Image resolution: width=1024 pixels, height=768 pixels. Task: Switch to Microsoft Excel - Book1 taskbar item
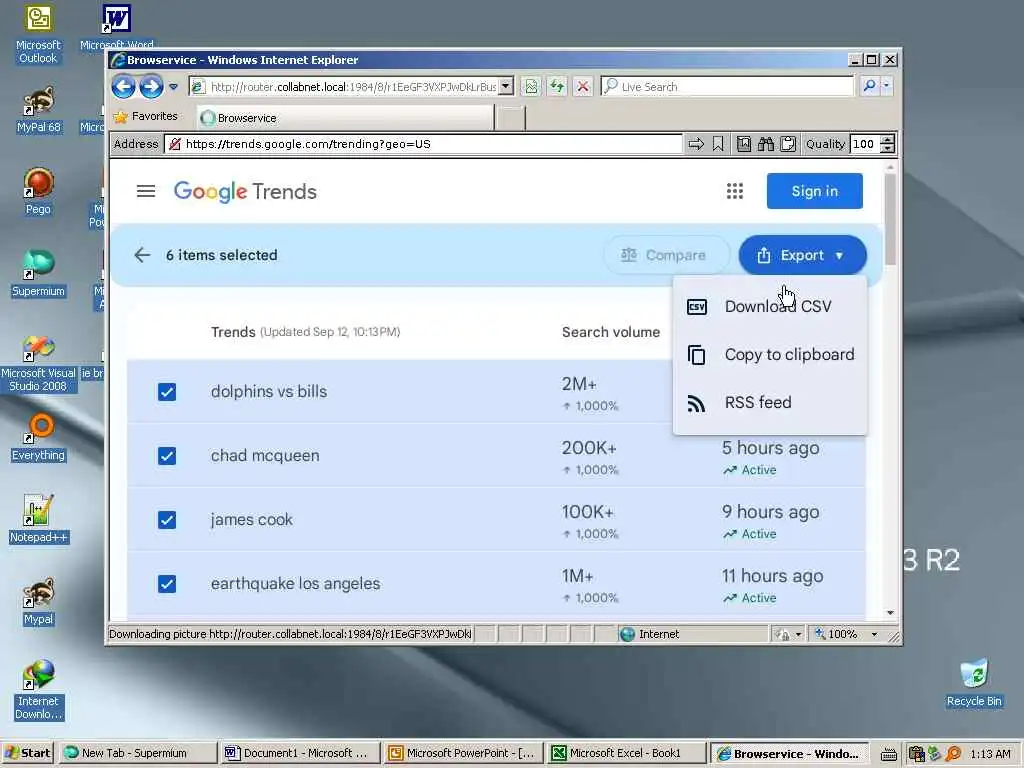tap(626, 753)
